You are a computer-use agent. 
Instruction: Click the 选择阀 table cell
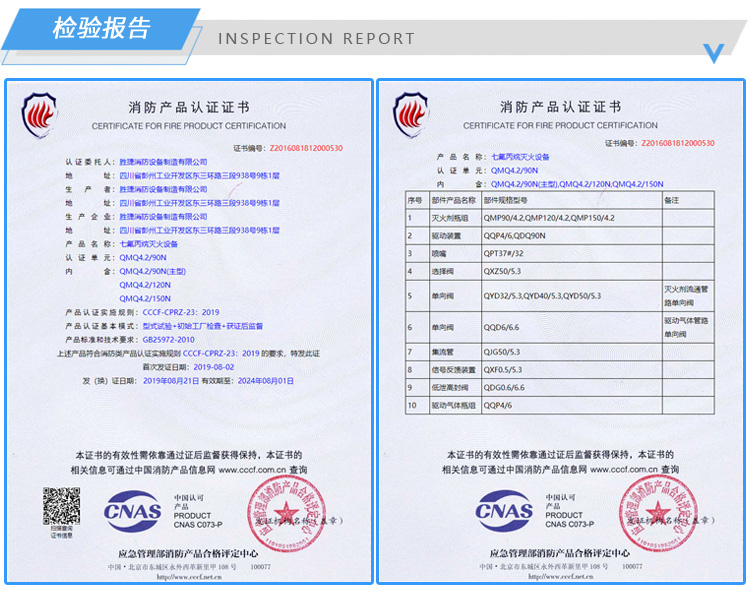[x=455, y=271]
